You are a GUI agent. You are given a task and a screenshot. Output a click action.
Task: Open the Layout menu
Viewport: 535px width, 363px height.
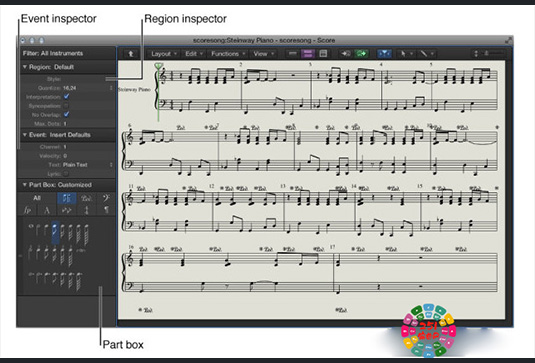[x=164, y=54]
